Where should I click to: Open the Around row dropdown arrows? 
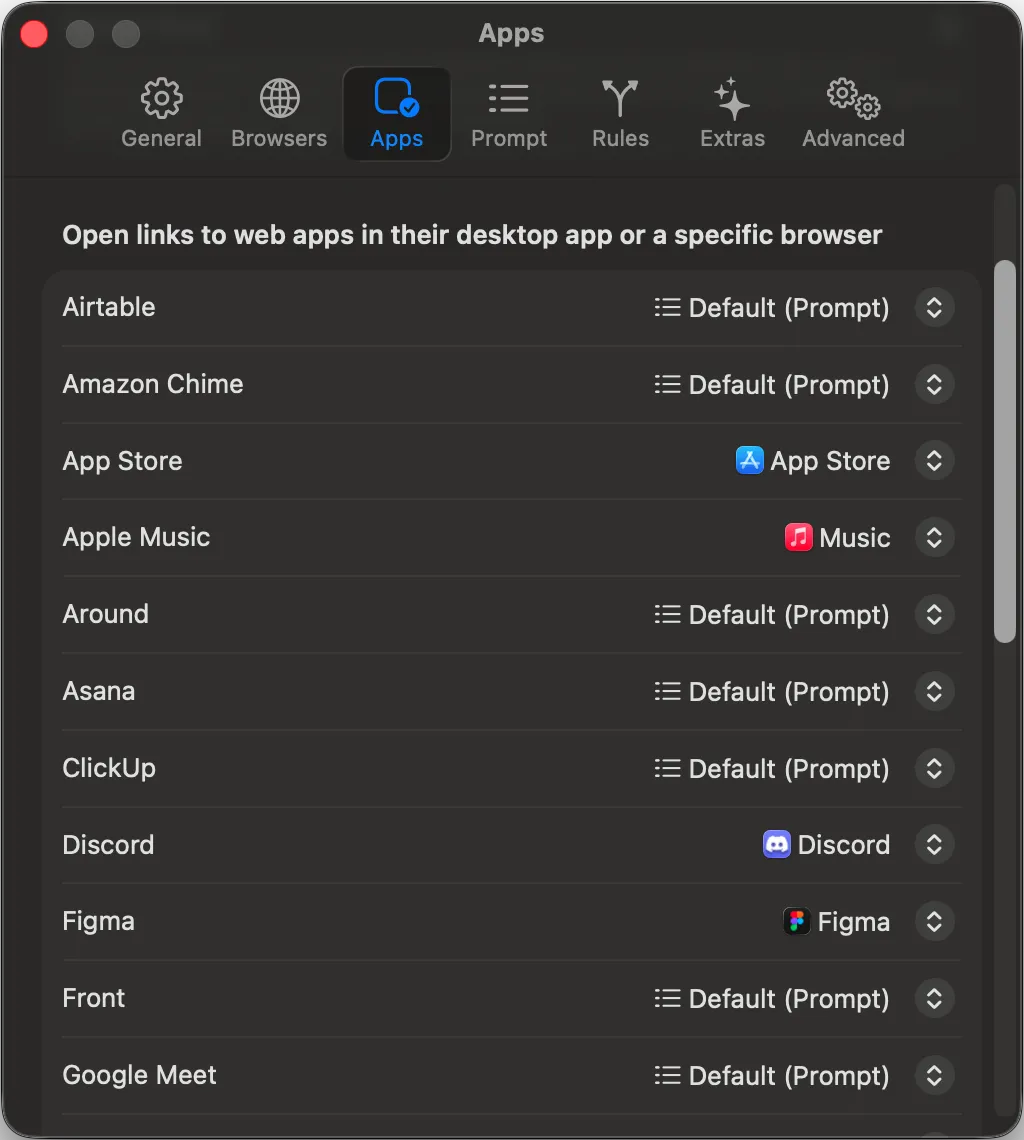(x=935, y=614)
